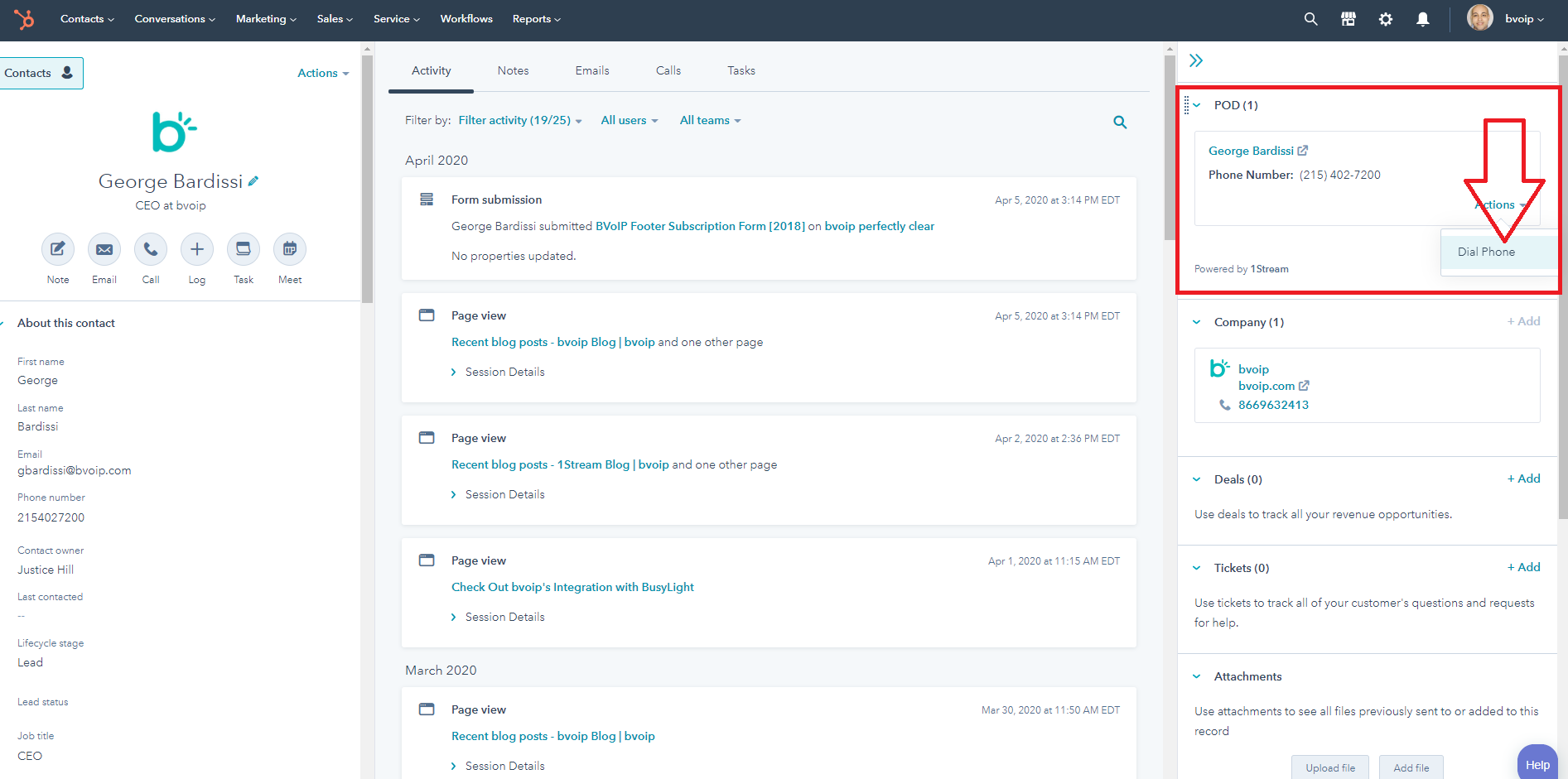Open the Marketplace icon in top bar

pyautogui.click(x=1348, y=19)
